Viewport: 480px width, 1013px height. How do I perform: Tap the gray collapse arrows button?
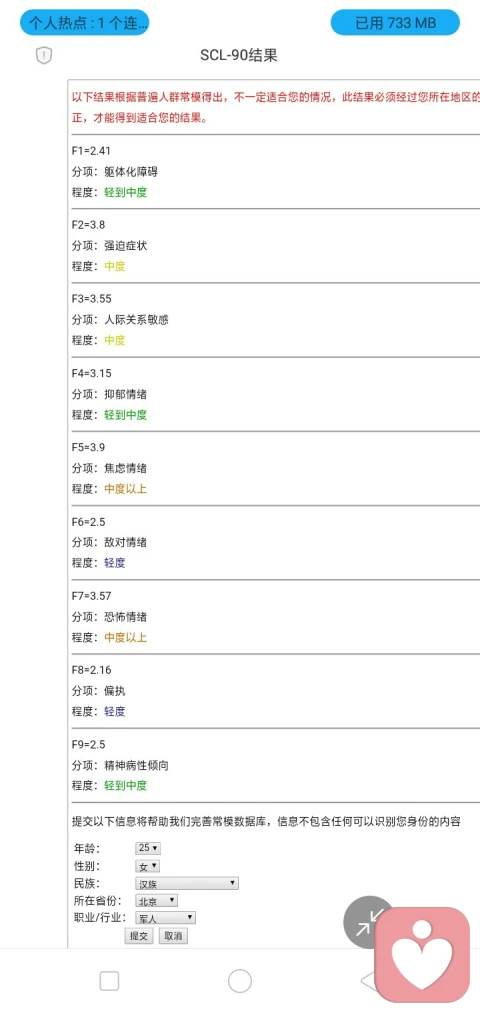(370, 922)
